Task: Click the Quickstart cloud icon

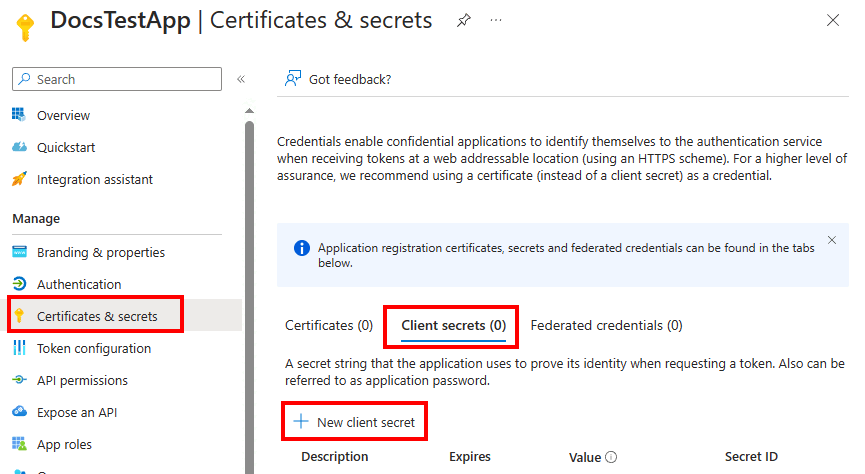Action: (19, 147)
